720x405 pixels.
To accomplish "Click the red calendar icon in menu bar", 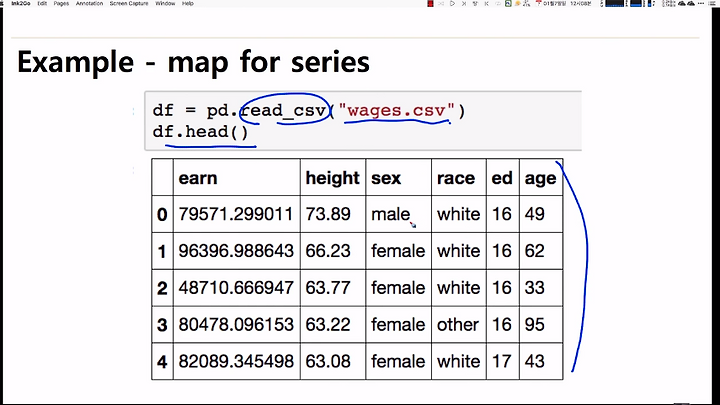I will 539,3.
